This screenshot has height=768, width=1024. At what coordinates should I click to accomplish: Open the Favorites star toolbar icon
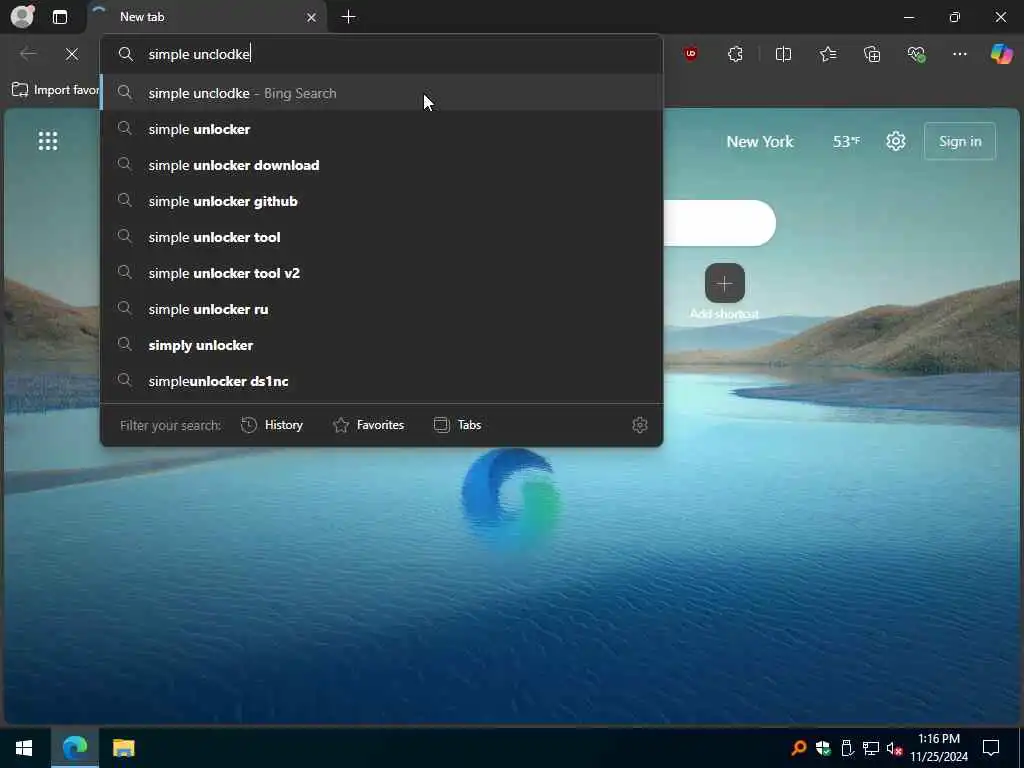pyautogui.click(x=827, y=54)
